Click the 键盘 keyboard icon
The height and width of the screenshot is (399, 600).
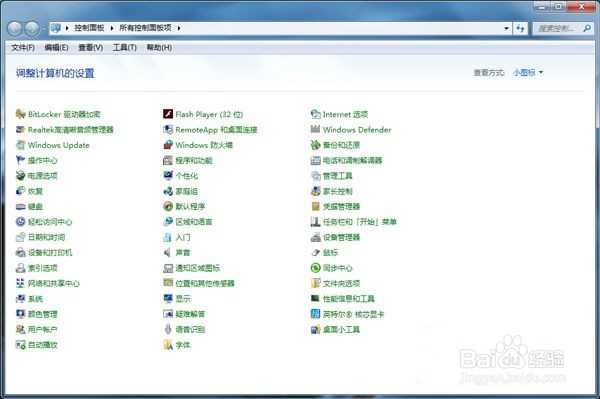20,207
